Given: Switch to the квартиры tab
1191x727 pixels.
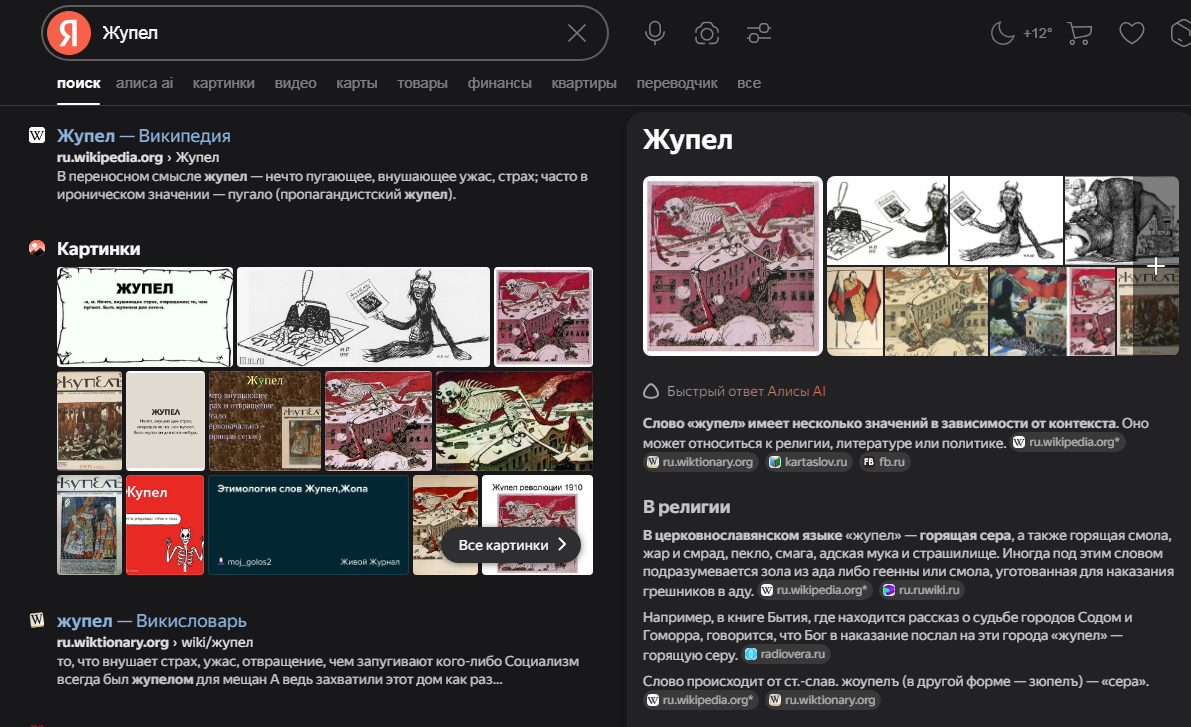Looking at the screenshot, I should pos(584,83).
